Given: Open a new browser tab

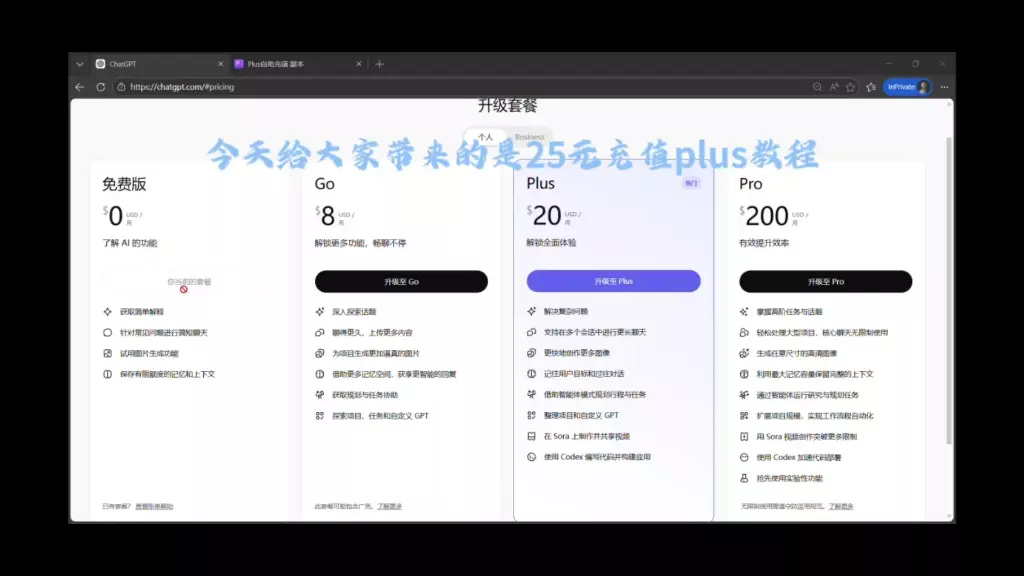Looking at the screenshot, I should tap(379, 64).
